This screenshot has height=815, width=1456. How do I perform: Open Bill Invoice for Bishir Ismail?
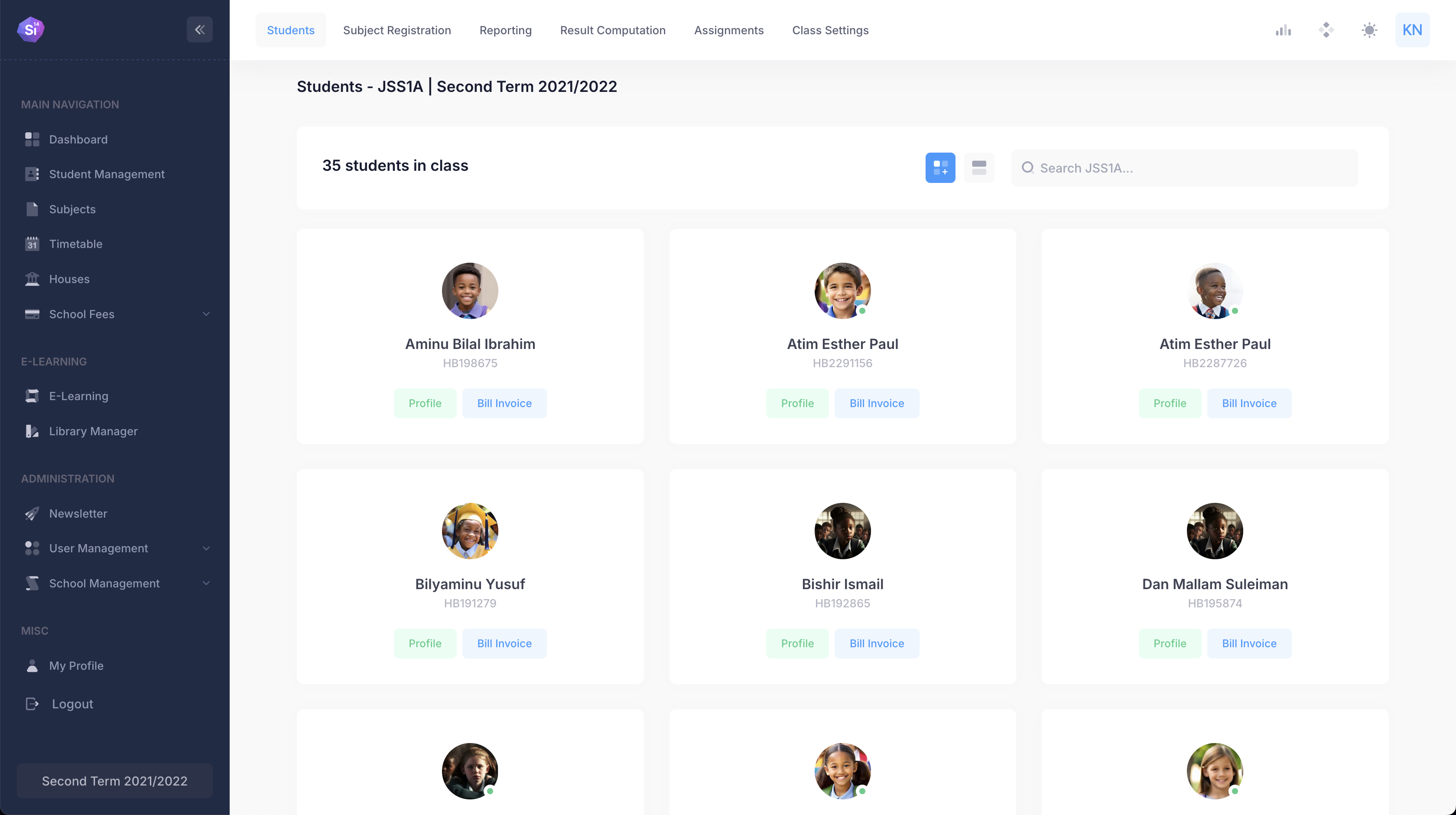pos(877,643)
